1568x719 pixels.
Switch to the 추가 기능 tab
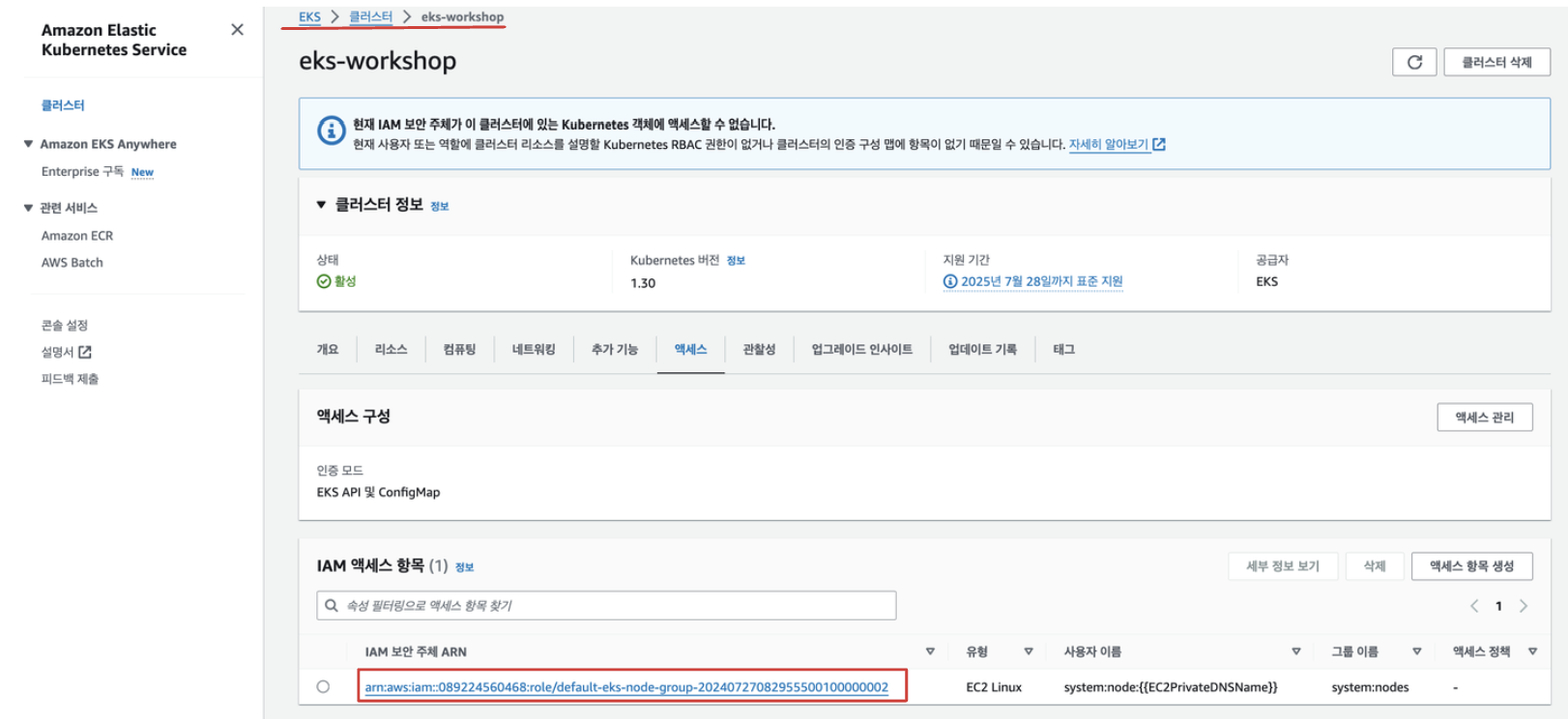[x=615, y=349]
